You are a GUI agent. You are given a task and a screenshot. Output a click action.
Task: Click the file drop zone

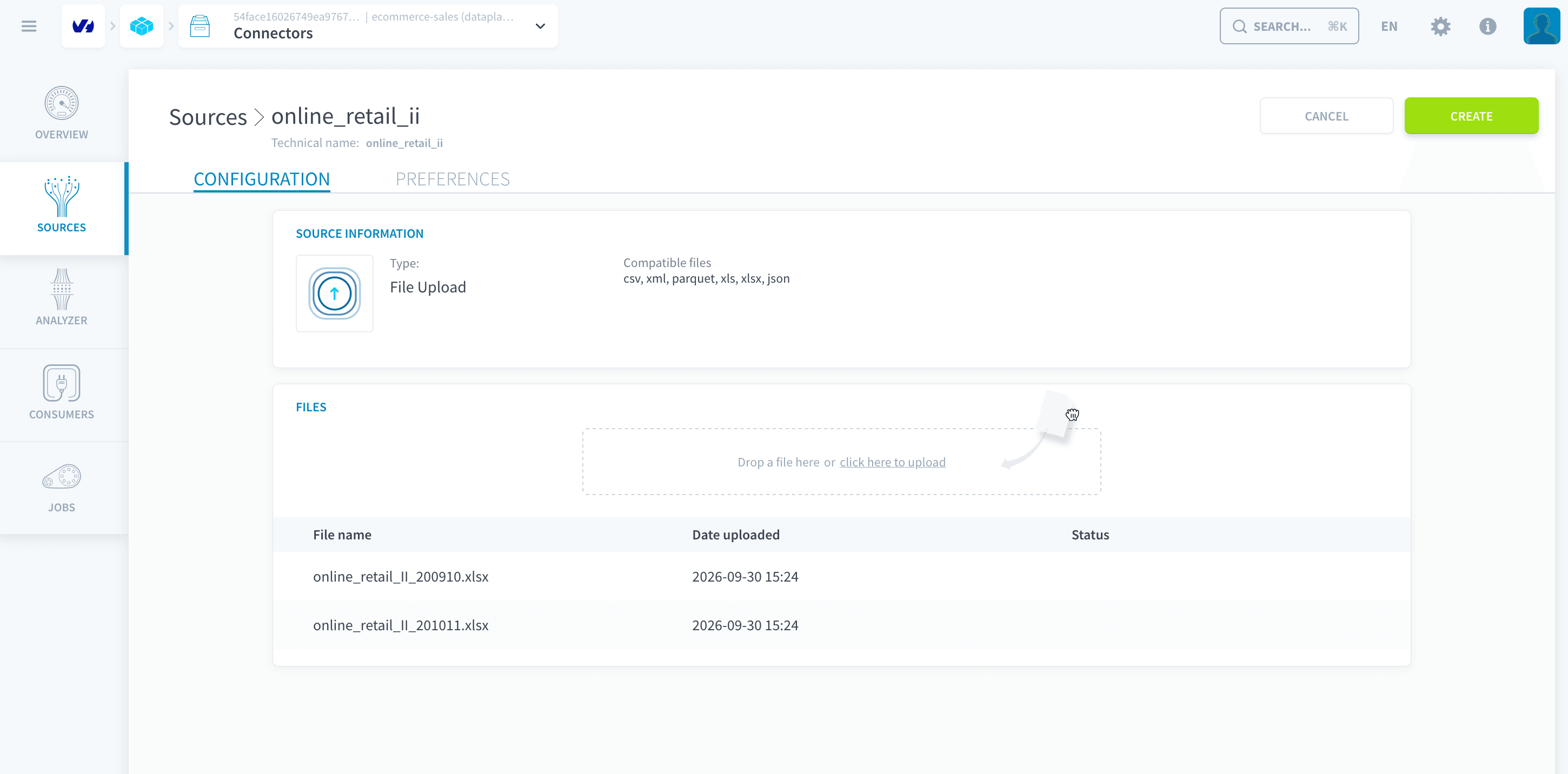(841, 461)
